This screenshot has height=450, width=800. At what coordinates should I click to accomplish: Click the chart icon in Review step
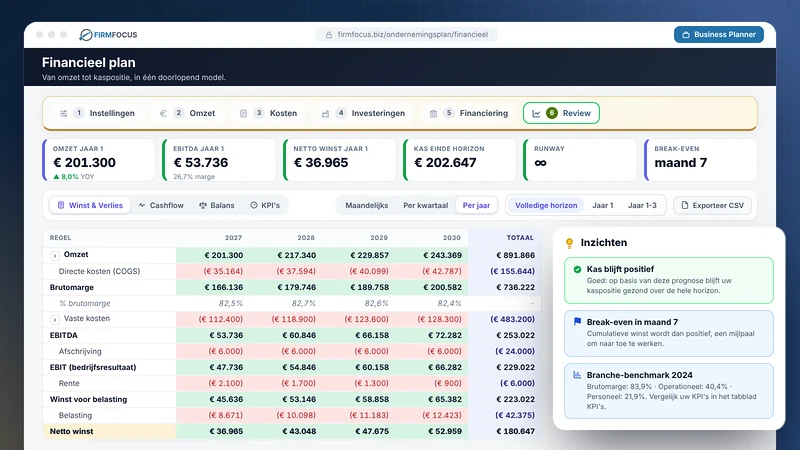[536, 113]
